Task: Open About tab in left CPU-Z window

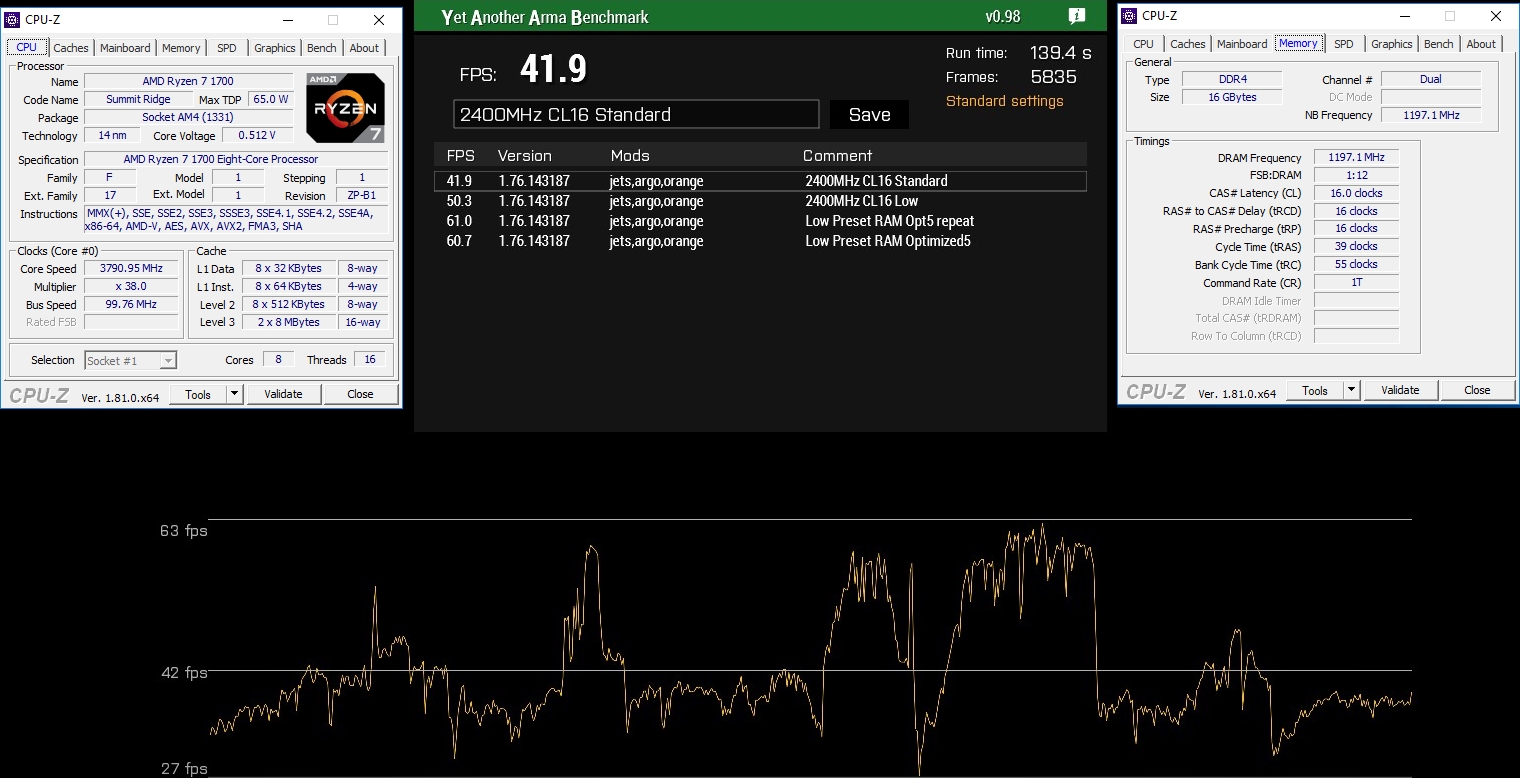Action: 364,48
